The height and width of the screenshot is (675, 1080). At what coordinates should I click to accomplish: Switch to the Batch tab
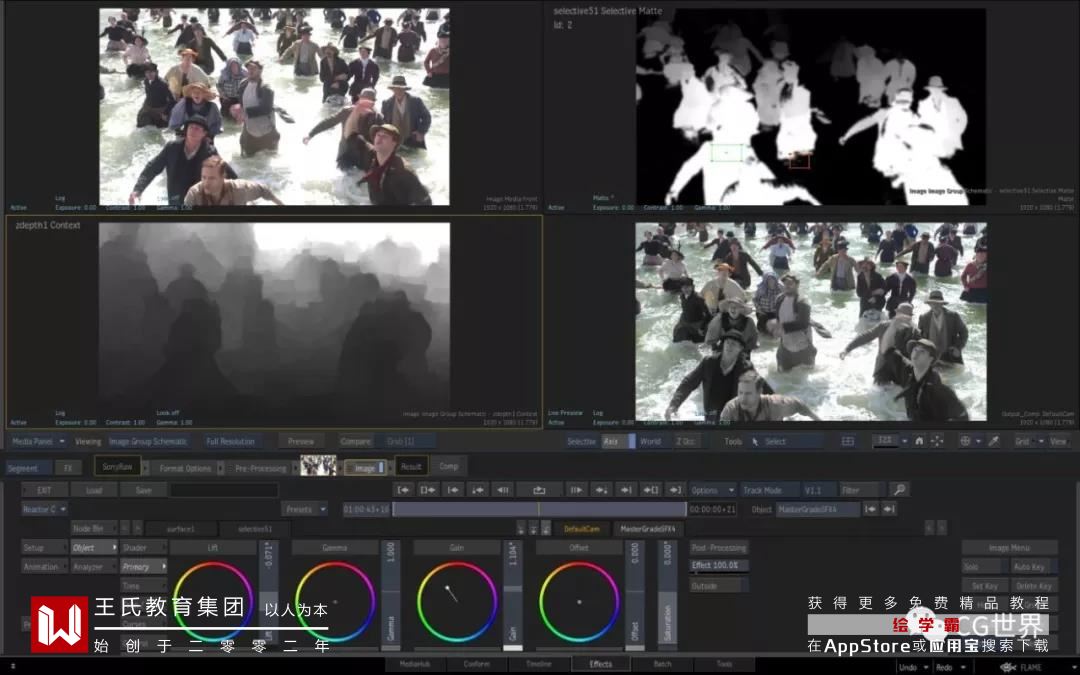[x=663, y=664]
